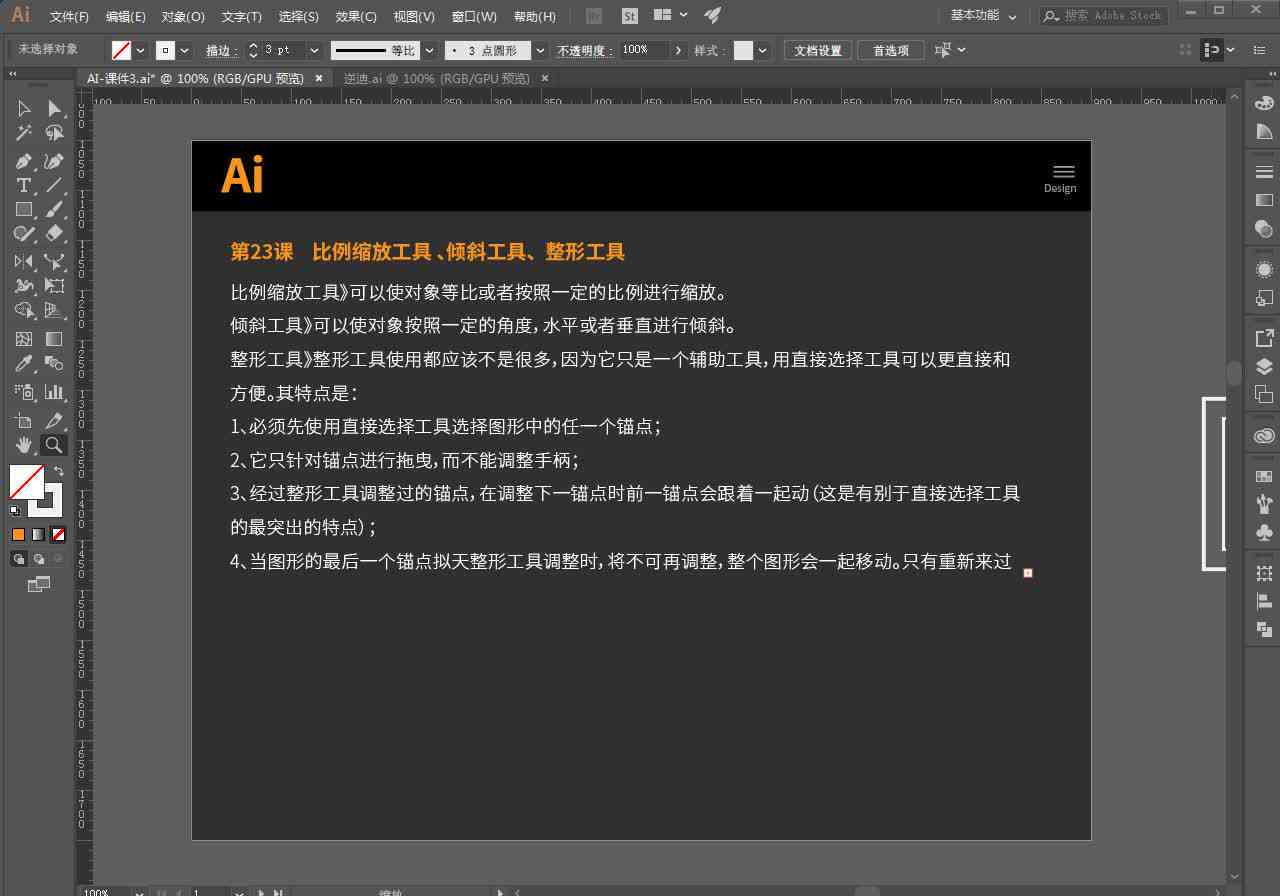Screen dimensions: 1280x896
Task: Switch to the 逆选.ai document tab
Action: 437,78
